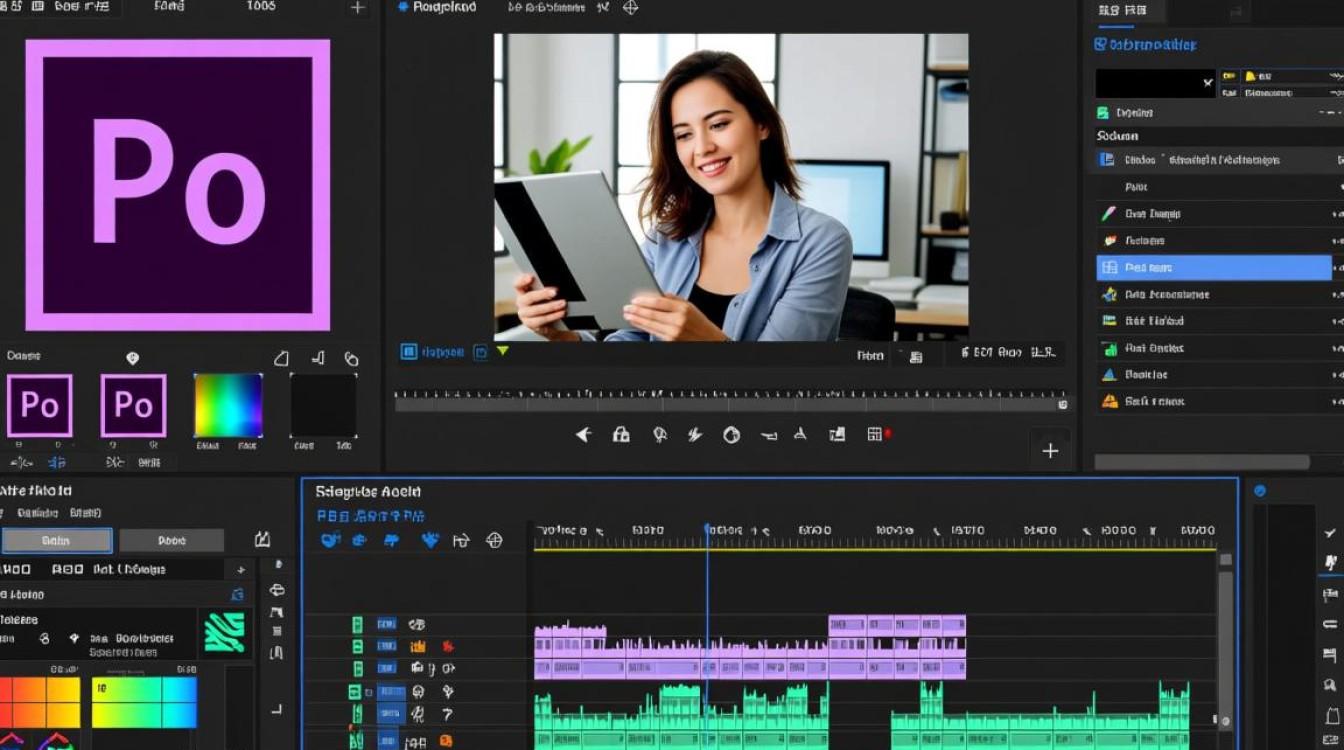1344x750 pixels.
Task: Toggle the blue button on the second timeline track
Action: point(387,646)
